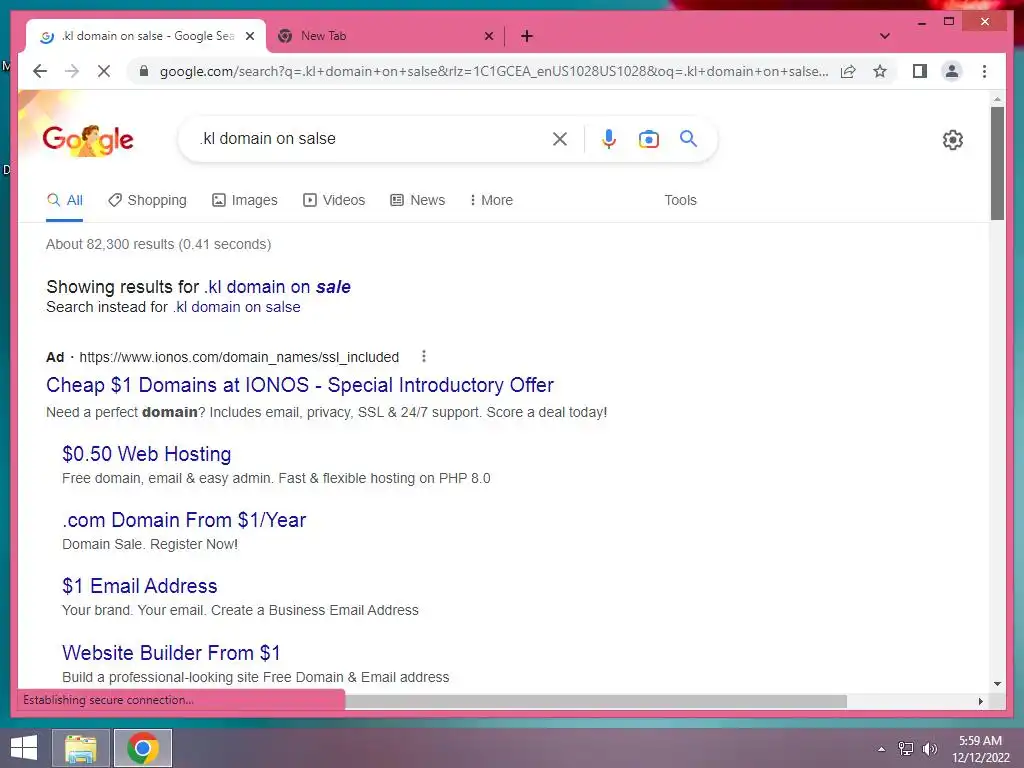Viewport: 1024px width, 768px height.
Task: Start voice search with the microphone
Action: coord(609,138)
